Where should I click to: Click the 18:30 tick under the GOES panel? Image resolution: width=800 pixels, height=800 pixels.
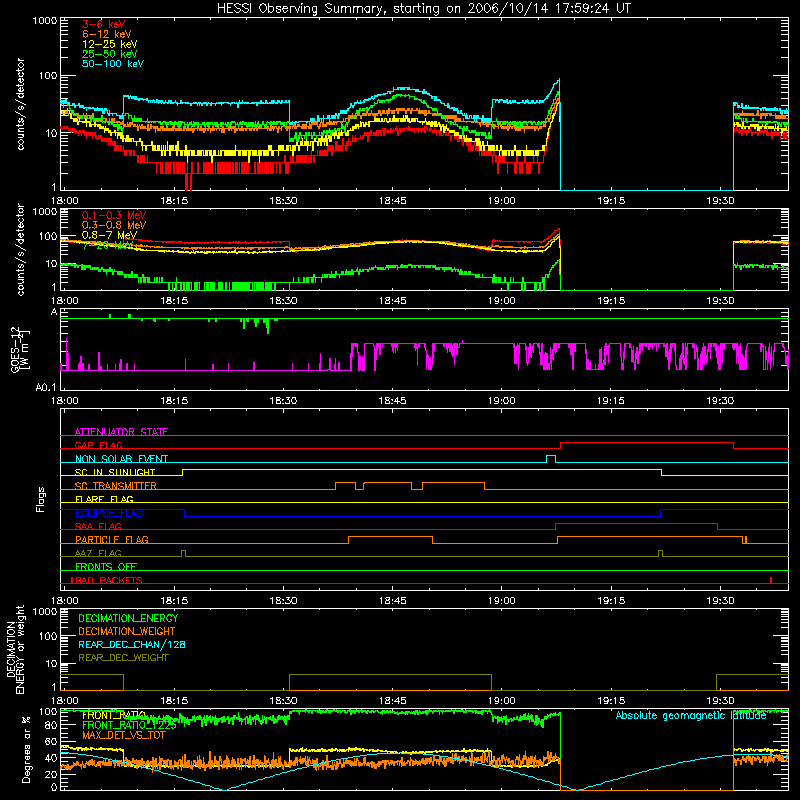(283, 401)
